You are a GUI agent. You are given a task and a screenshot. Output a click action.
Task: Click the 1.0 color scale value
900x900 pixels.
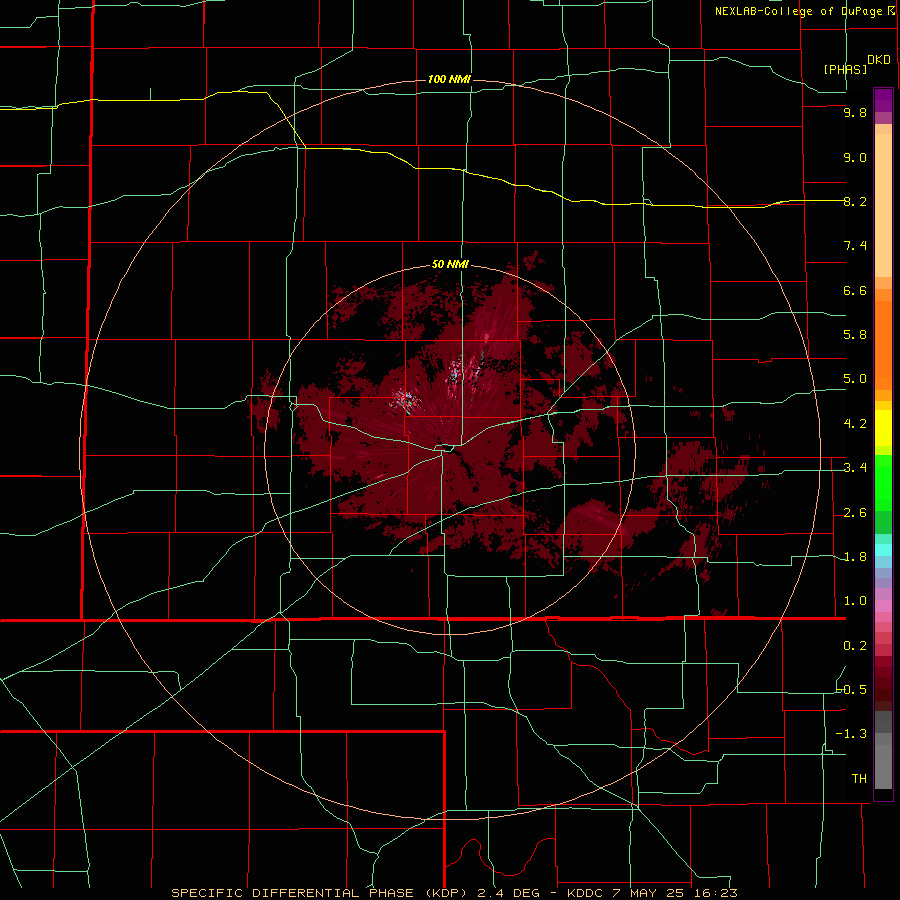[x=855, y=601]
